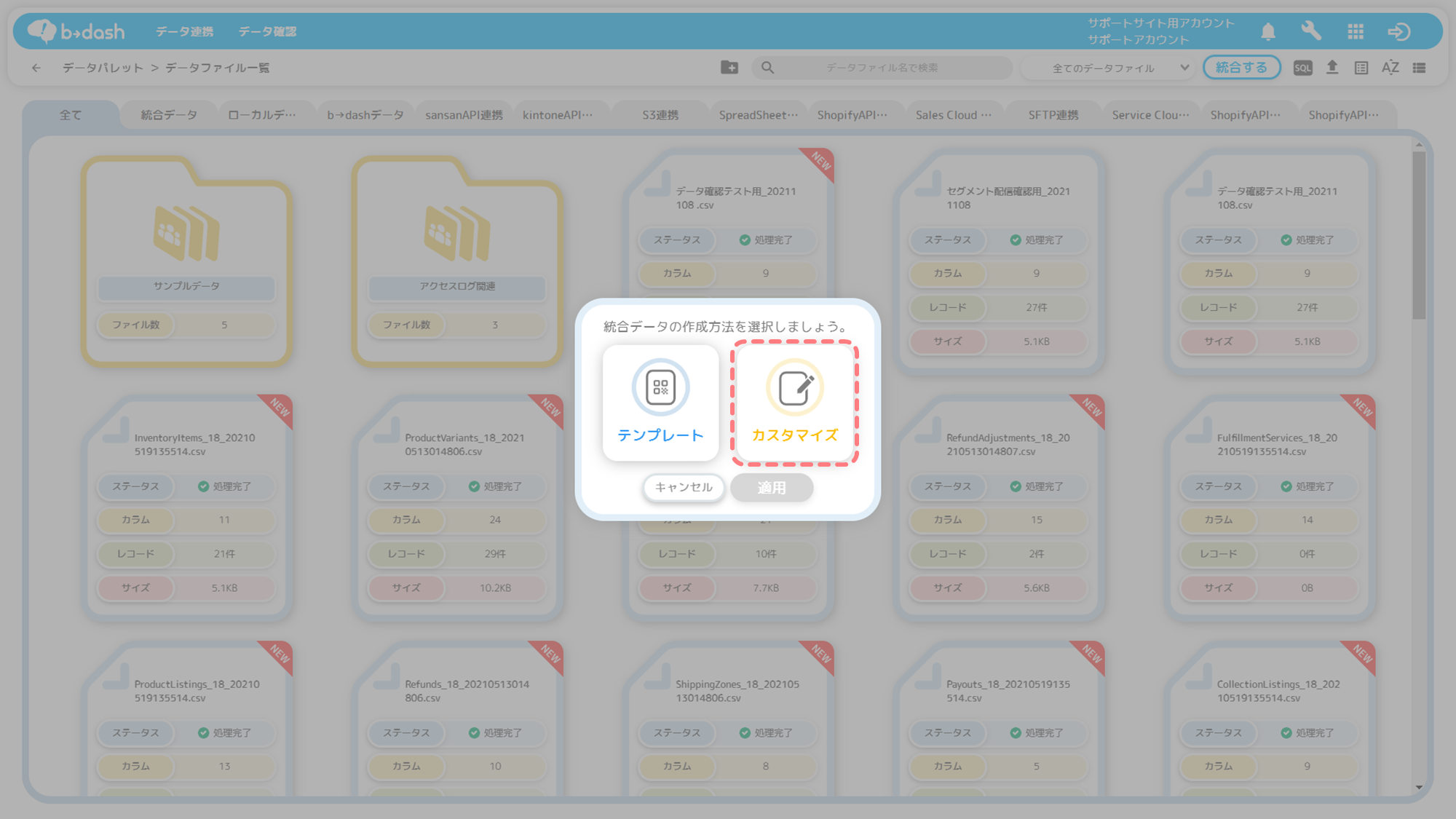This screenshot has height=819, width=1456.
Task: Click the キャンセル button in dialog
Action: [684, 487]
